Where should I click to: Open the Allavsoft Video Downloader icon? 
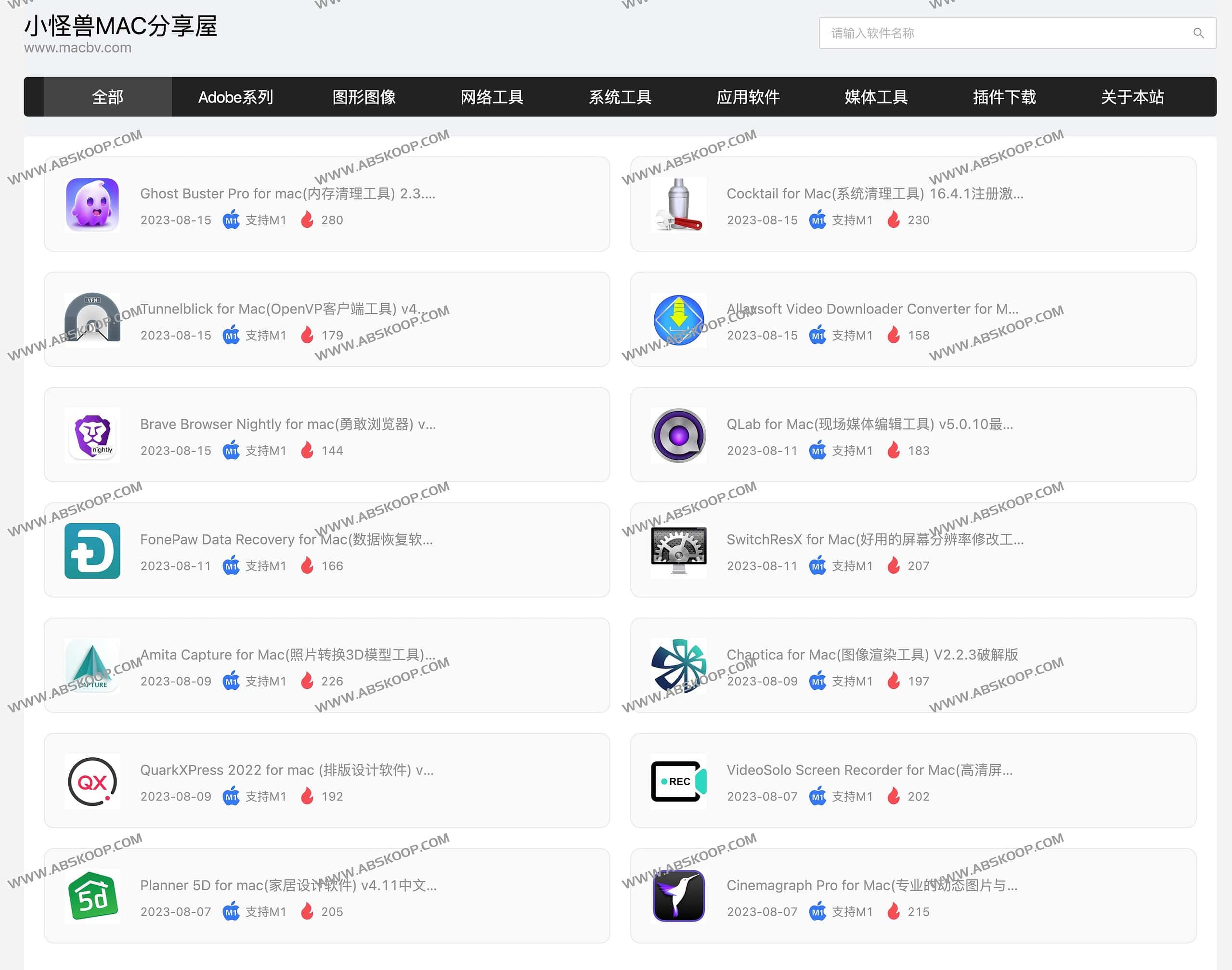pos(678,320)
